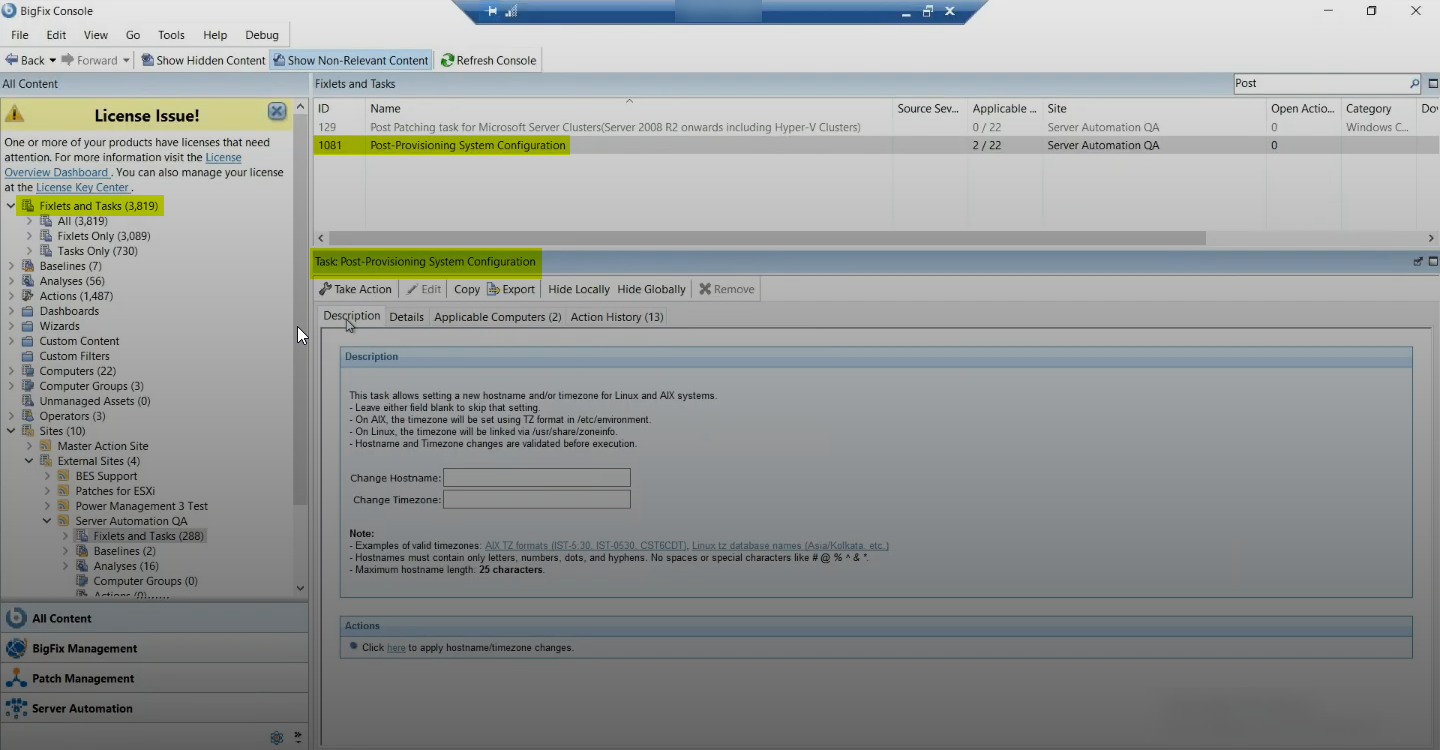Open the Debug menu
The image size is (1440, 750).
pyautogui.click(x=262, y=35)
